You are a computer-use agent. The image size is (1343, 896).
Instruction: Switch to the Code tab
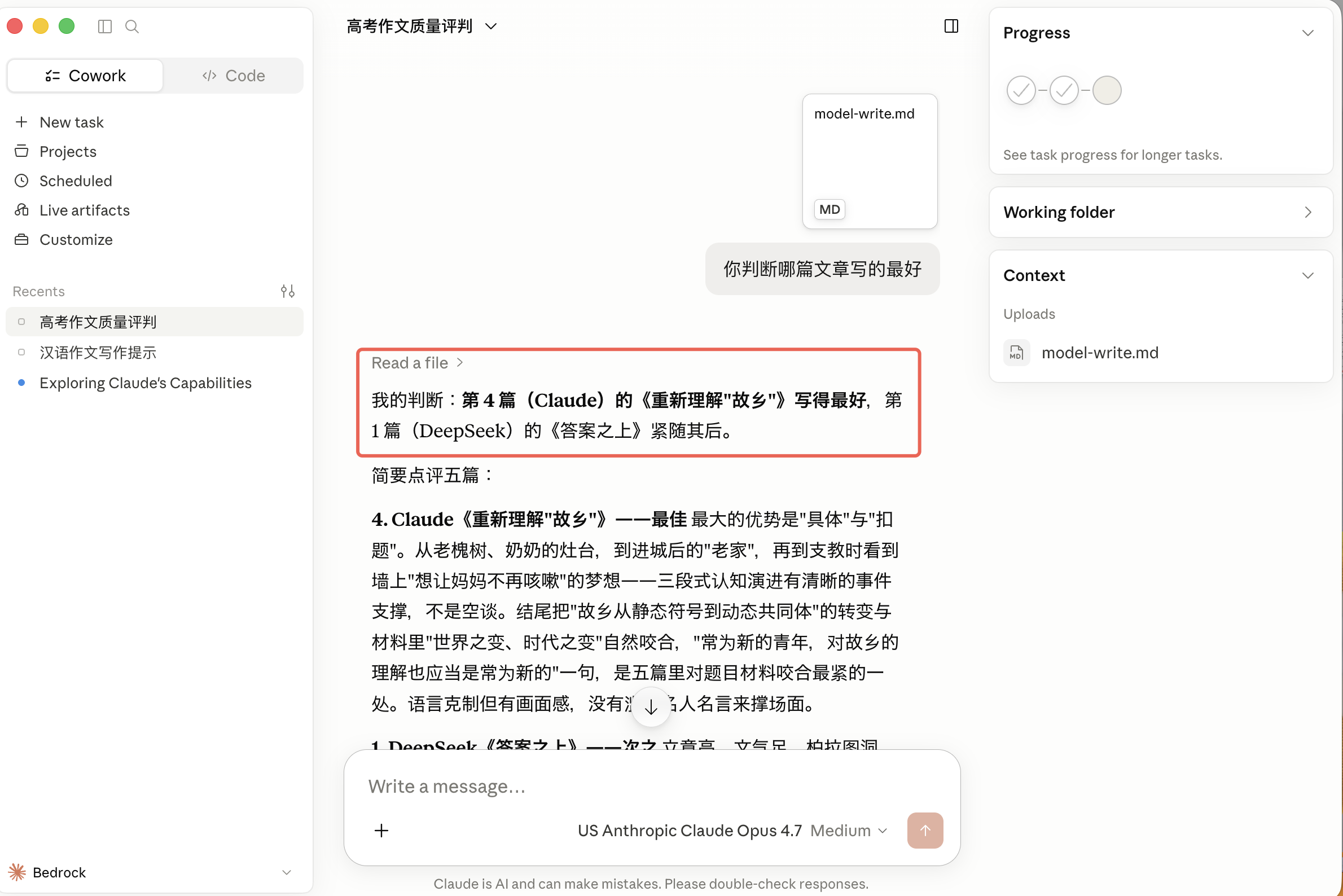click(x=234, y=76)
